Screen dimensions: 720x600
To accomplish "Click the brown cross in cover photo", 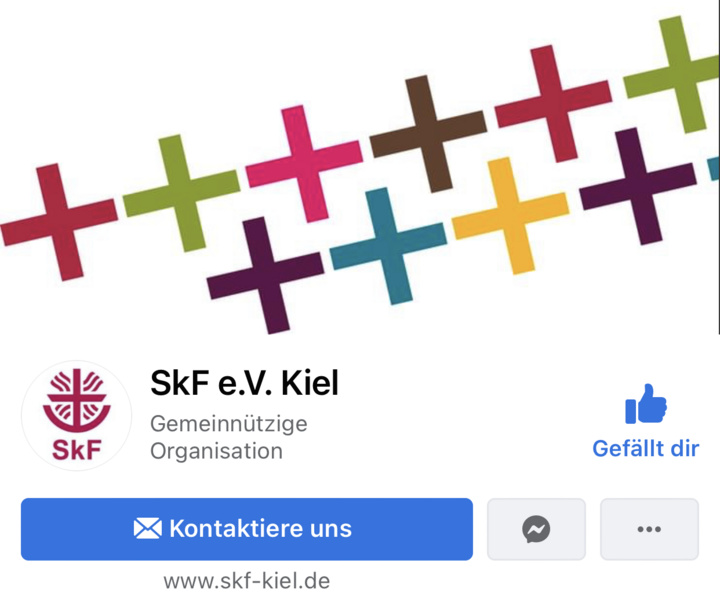I will [x=428, y=134].
